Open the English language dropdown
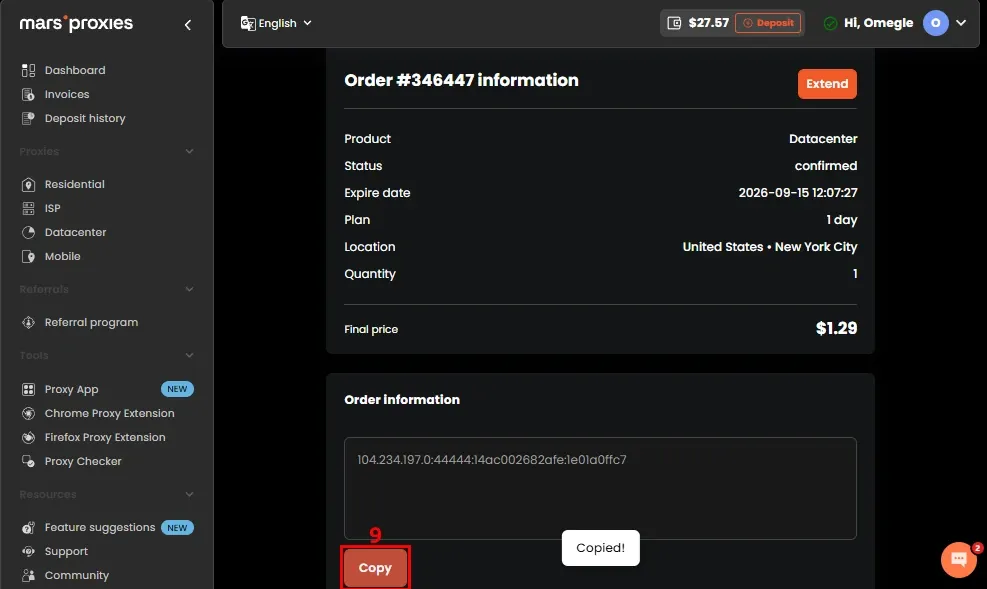987x589 pixels. click(x=276, y=23)
